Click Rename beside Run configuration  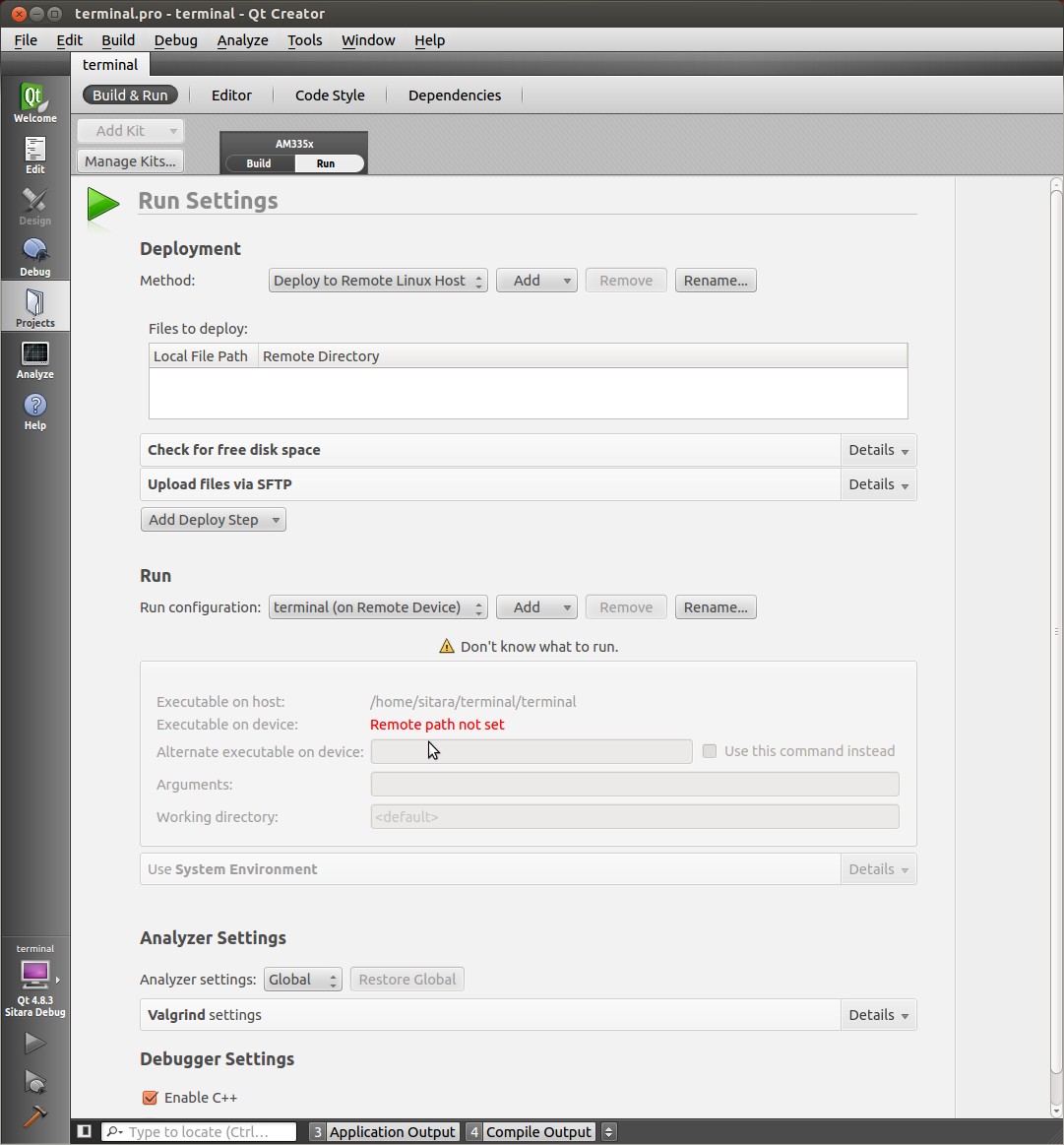click(716, 607)
